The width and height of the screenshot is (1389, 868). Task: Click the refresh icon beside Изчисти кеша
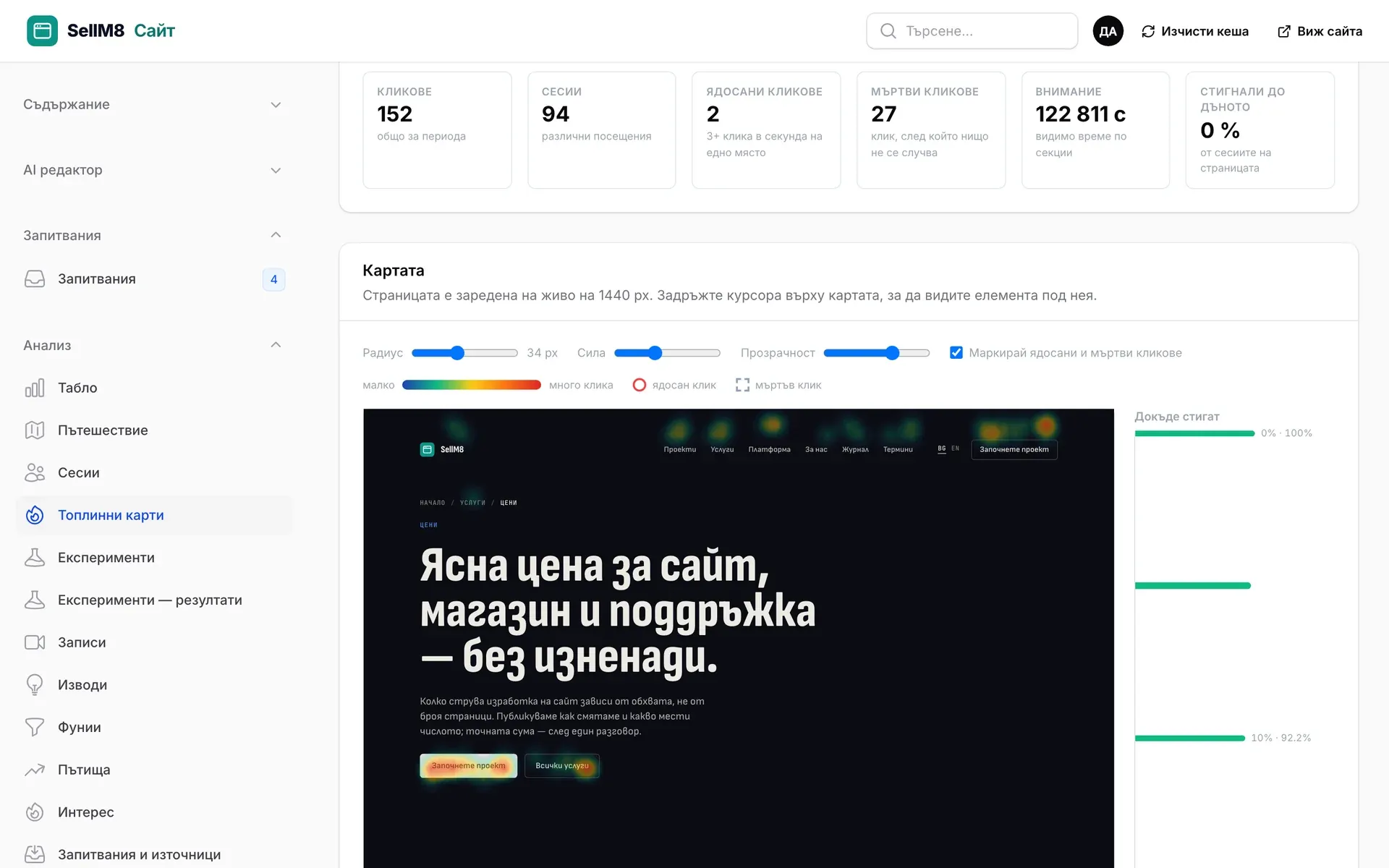pos(1148,31)
